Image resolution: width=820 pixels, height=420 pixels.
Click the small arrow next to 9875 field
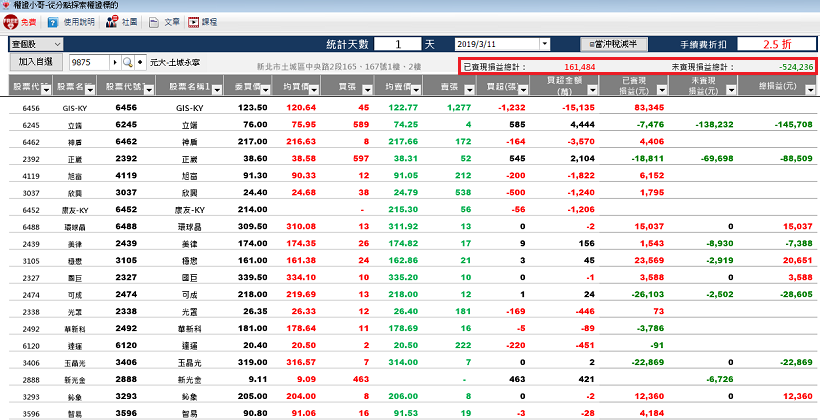coord(115,62)
